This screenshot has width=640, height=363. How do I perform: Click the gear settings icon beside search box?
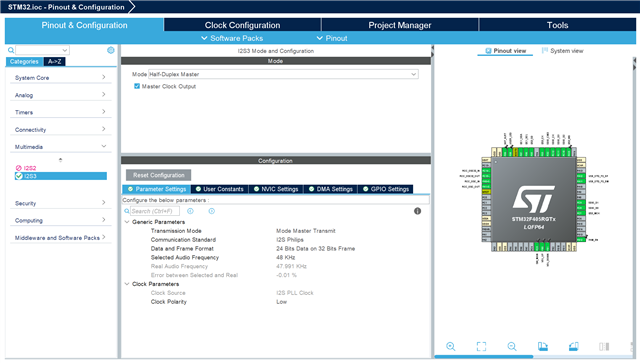point(111,50)
